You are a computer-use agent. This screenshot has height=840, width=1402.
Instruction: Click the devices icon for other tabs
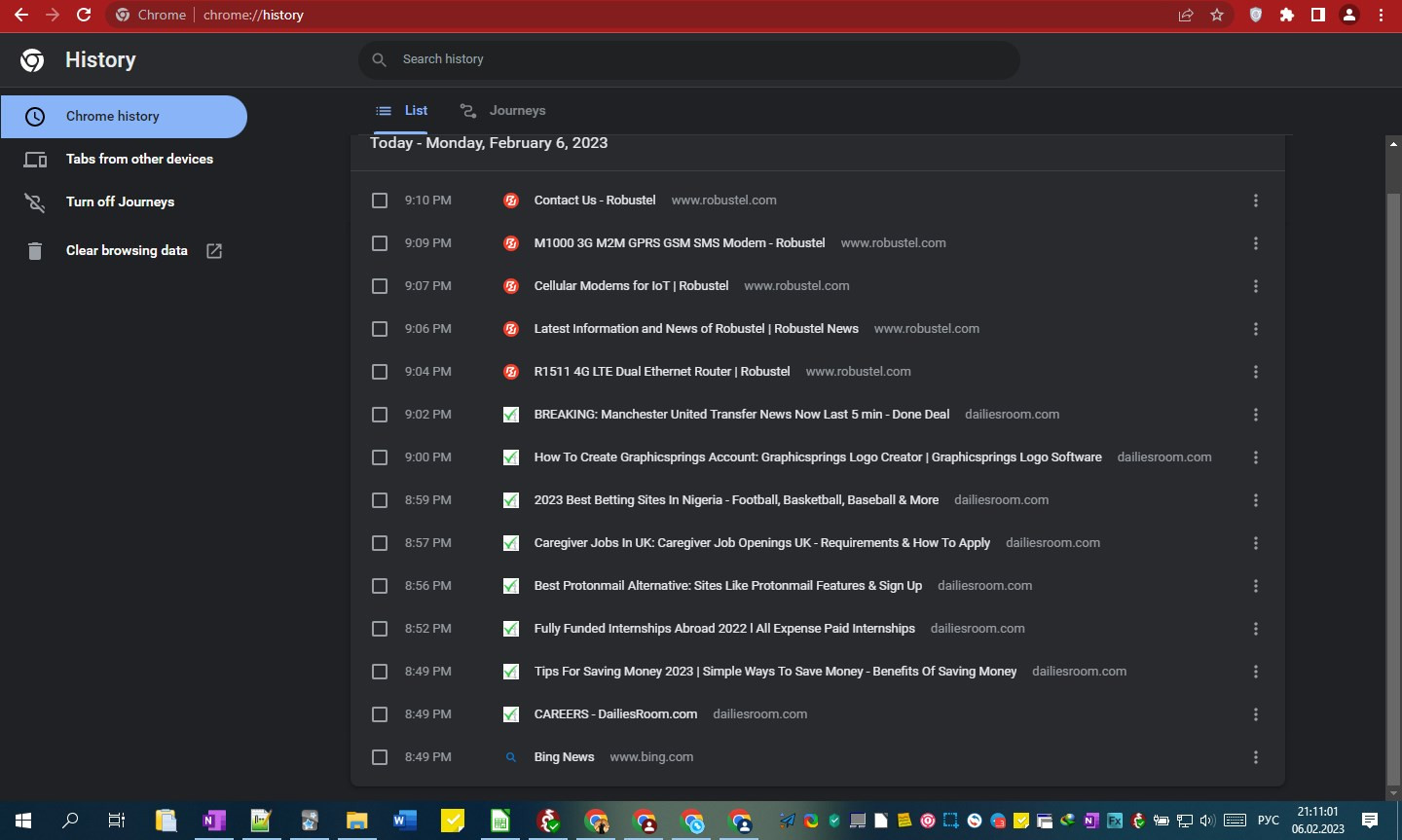tap(35, 160)
